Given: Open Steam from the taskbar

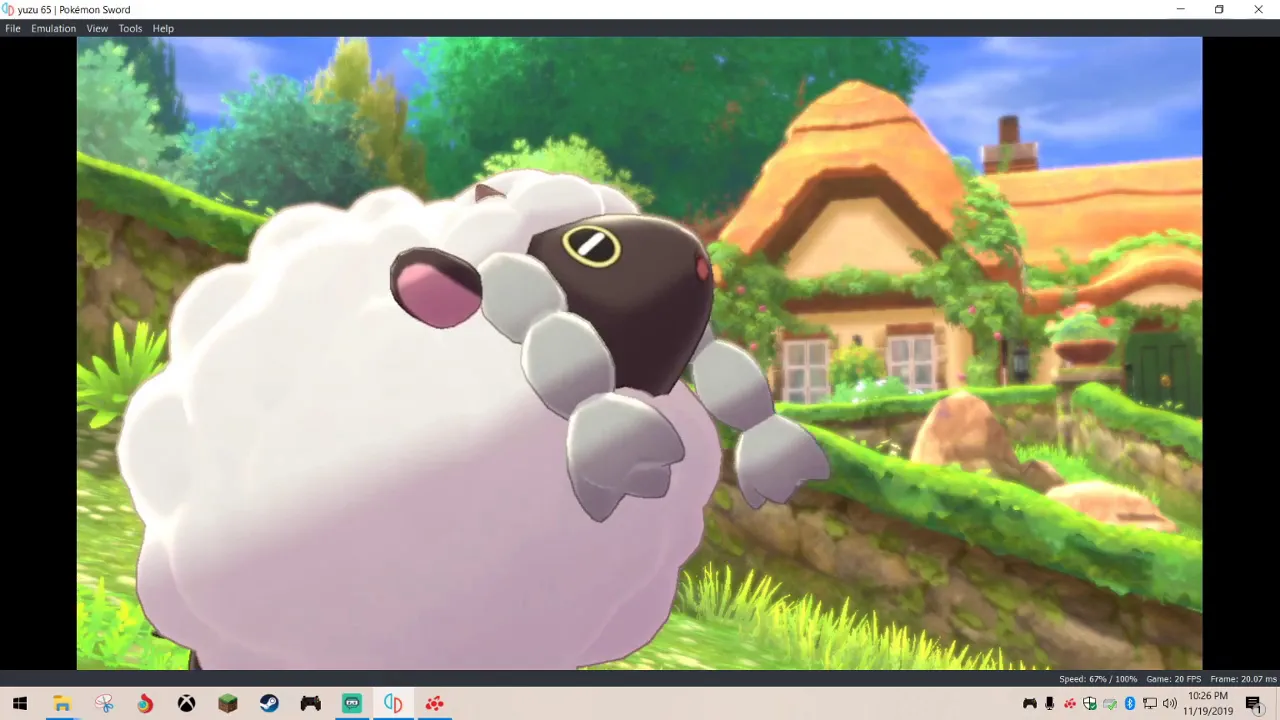Looking at the screenshot, I should click(269, 703).
